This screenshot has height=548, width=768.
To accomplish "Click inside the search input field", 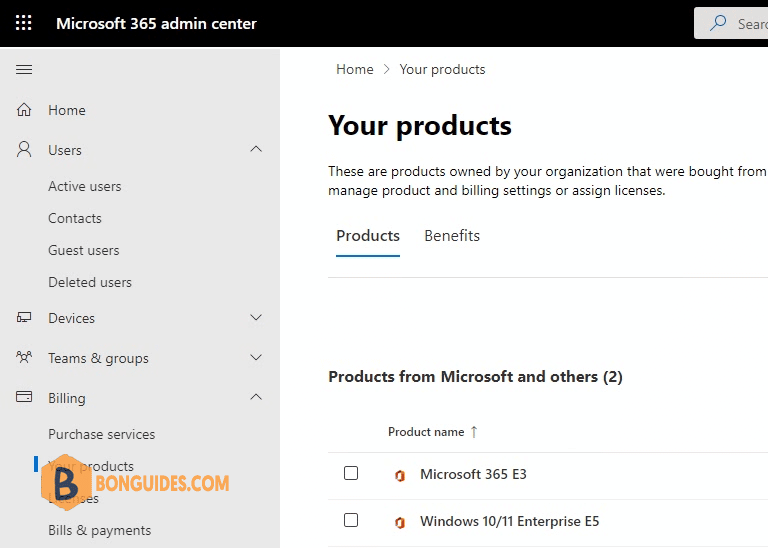I will 731,23.
